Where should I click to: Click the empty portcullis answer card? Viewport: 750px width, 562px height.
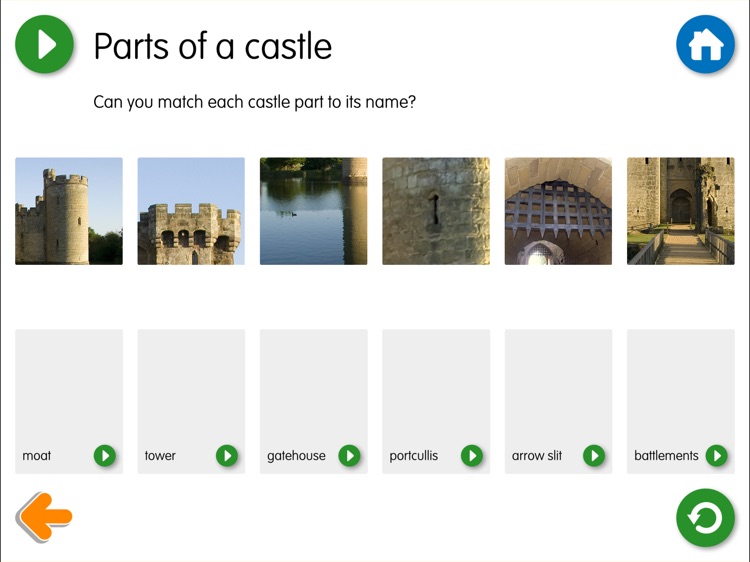point(436,385)
